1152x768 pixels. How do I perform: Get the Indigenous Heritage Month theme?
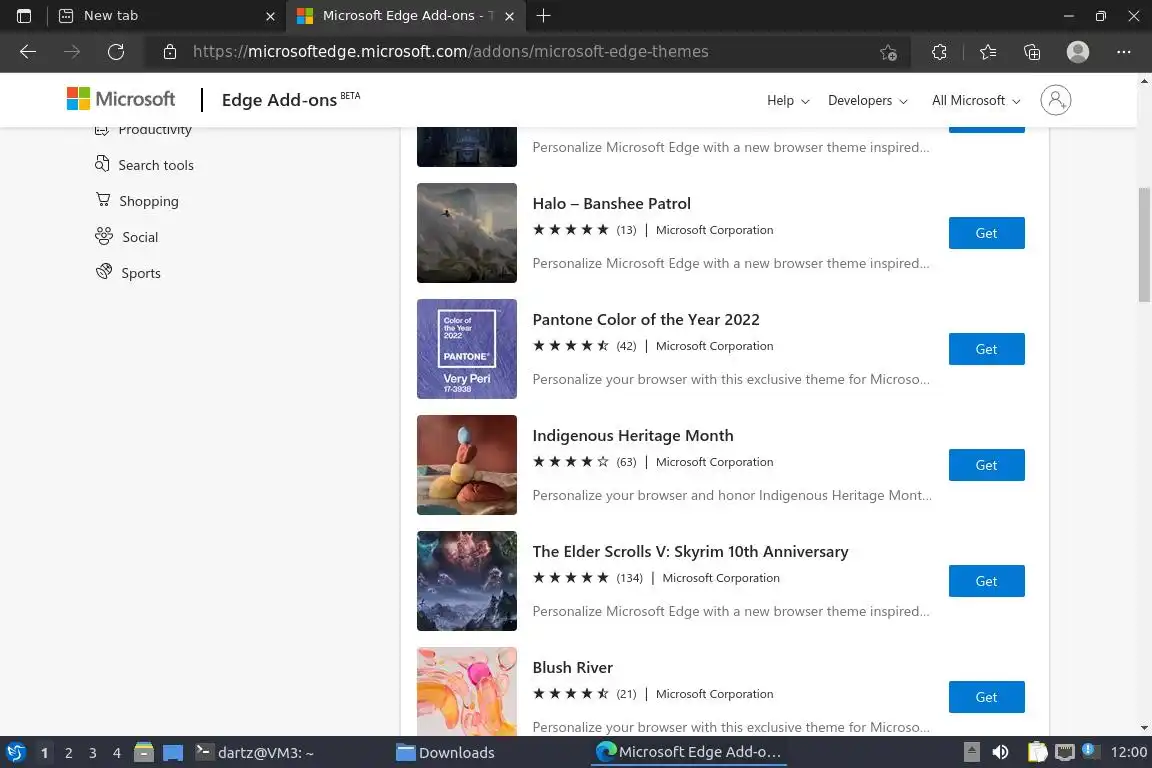pyautogui.click(x=986, y=465)
